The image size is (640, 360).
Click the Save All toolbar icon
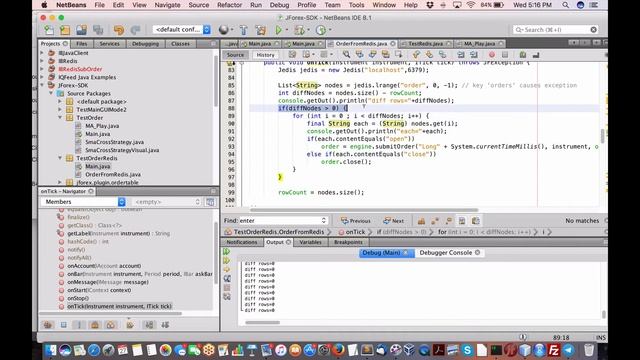pos(98,30)
